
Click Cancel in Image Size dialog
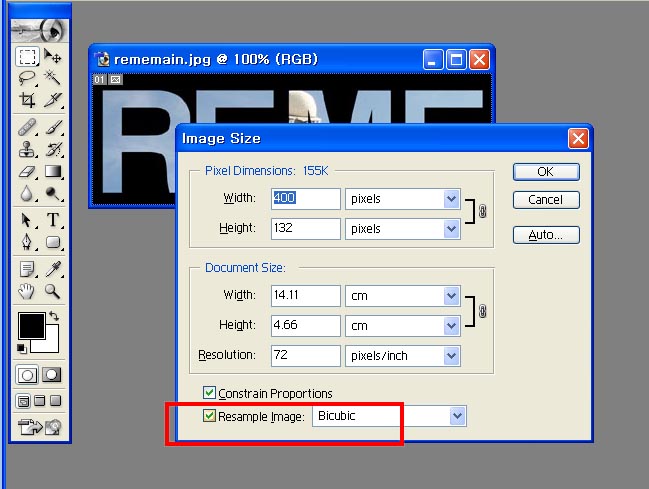546,200
